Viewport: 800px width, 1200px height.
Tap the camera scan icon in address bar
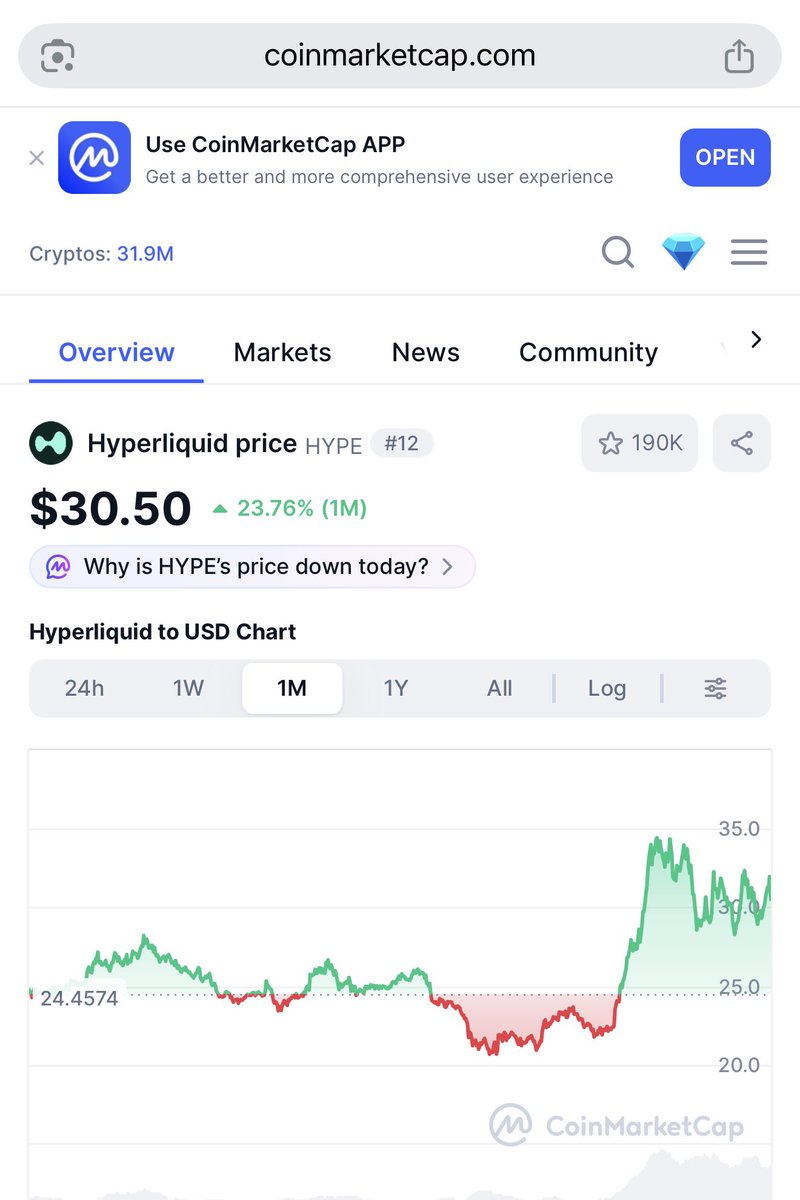click(58, 56)
